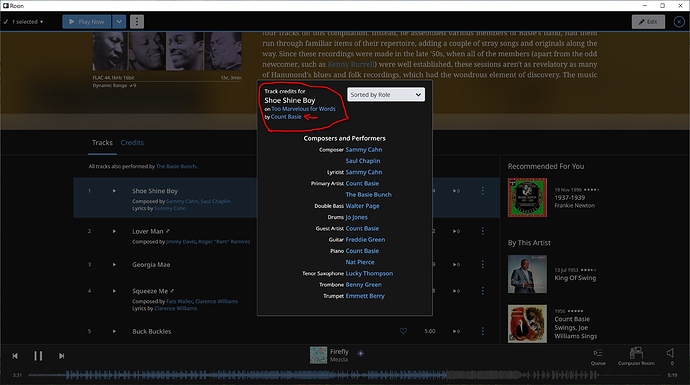
Task: Skip to the previous track
Action: point(15,356)
